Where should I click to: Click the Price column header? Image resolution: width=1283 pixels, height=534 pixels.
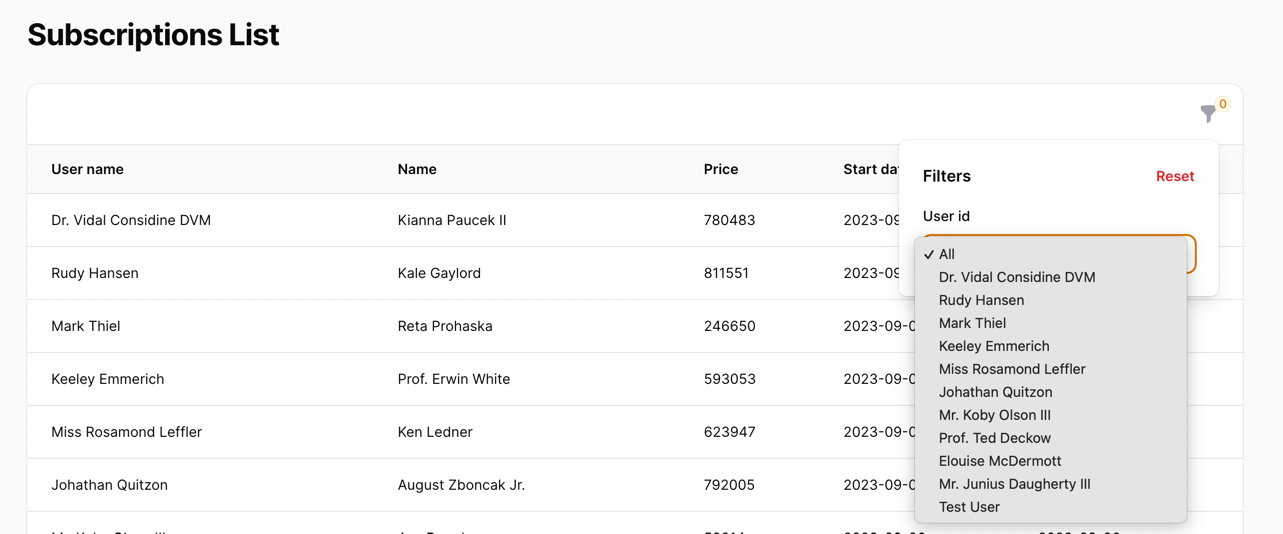click(x=720, y=169)
